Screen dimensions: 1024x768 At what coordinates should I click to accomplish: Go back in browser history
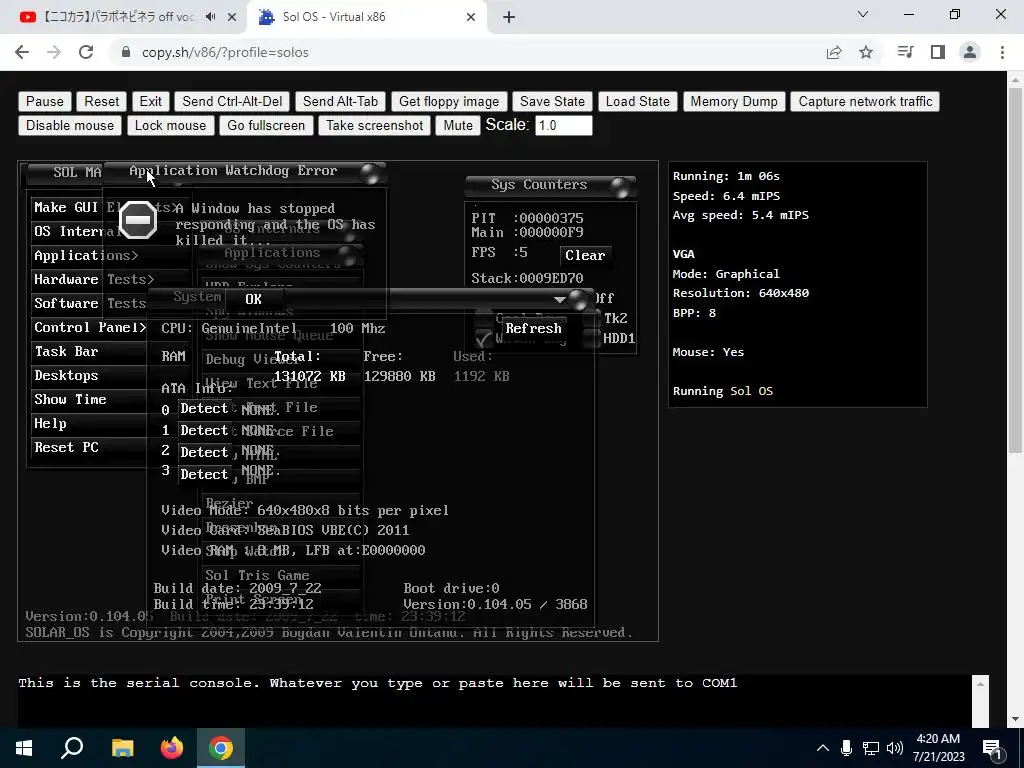[x=22, y=52]
